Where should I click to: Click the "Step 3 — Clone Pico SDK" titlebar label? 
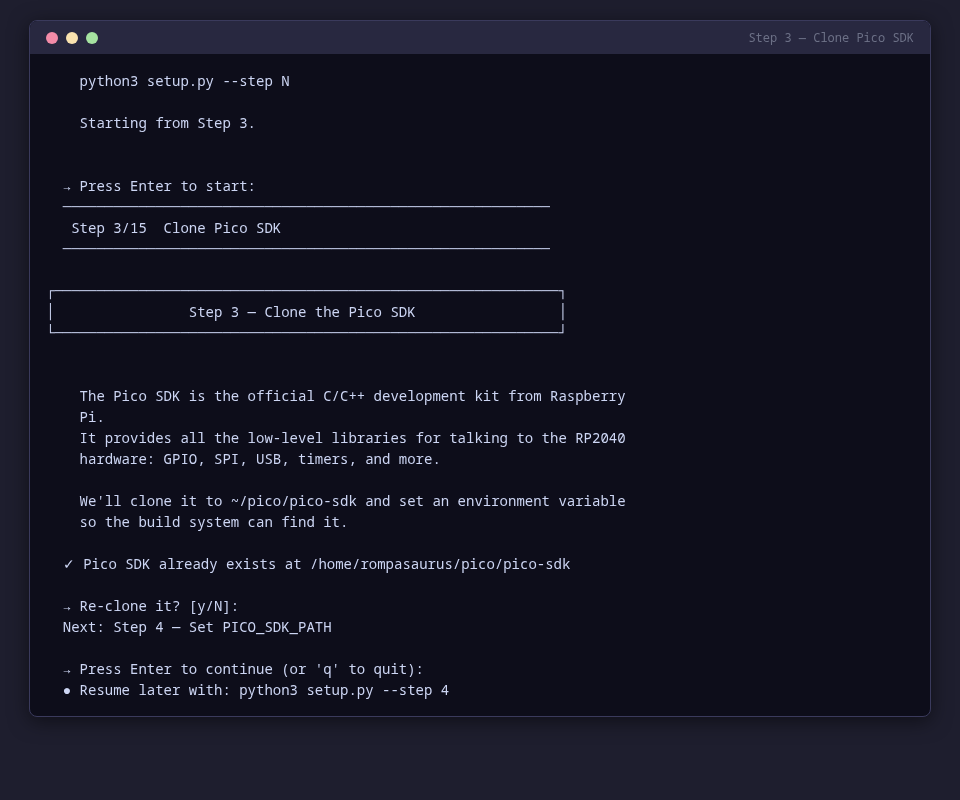pos(831,38)
